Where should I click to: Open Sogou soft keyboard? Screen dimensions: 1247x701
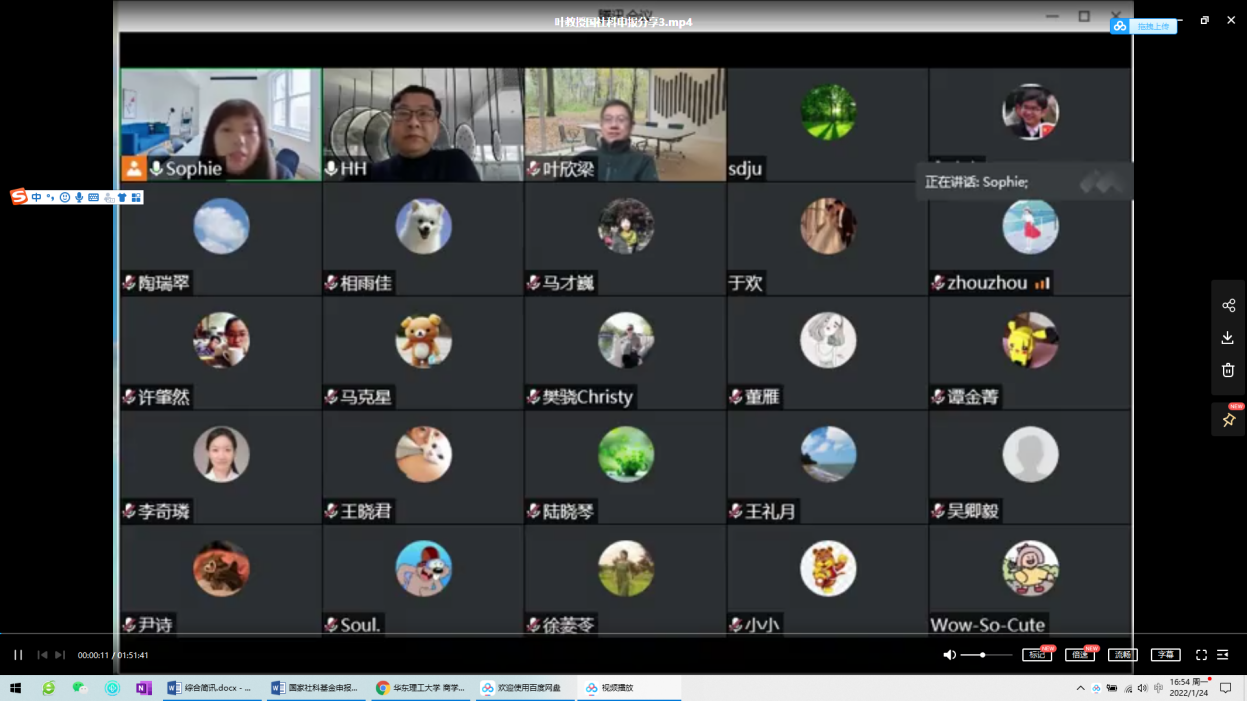(93, 197)
